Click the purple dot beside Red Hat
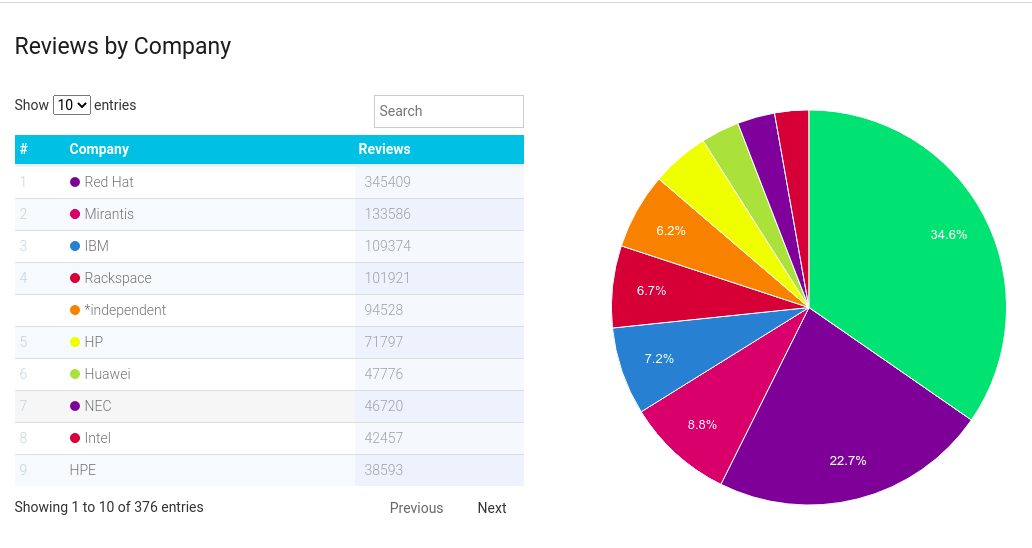The image size is (1032, 548). point(75,182)
